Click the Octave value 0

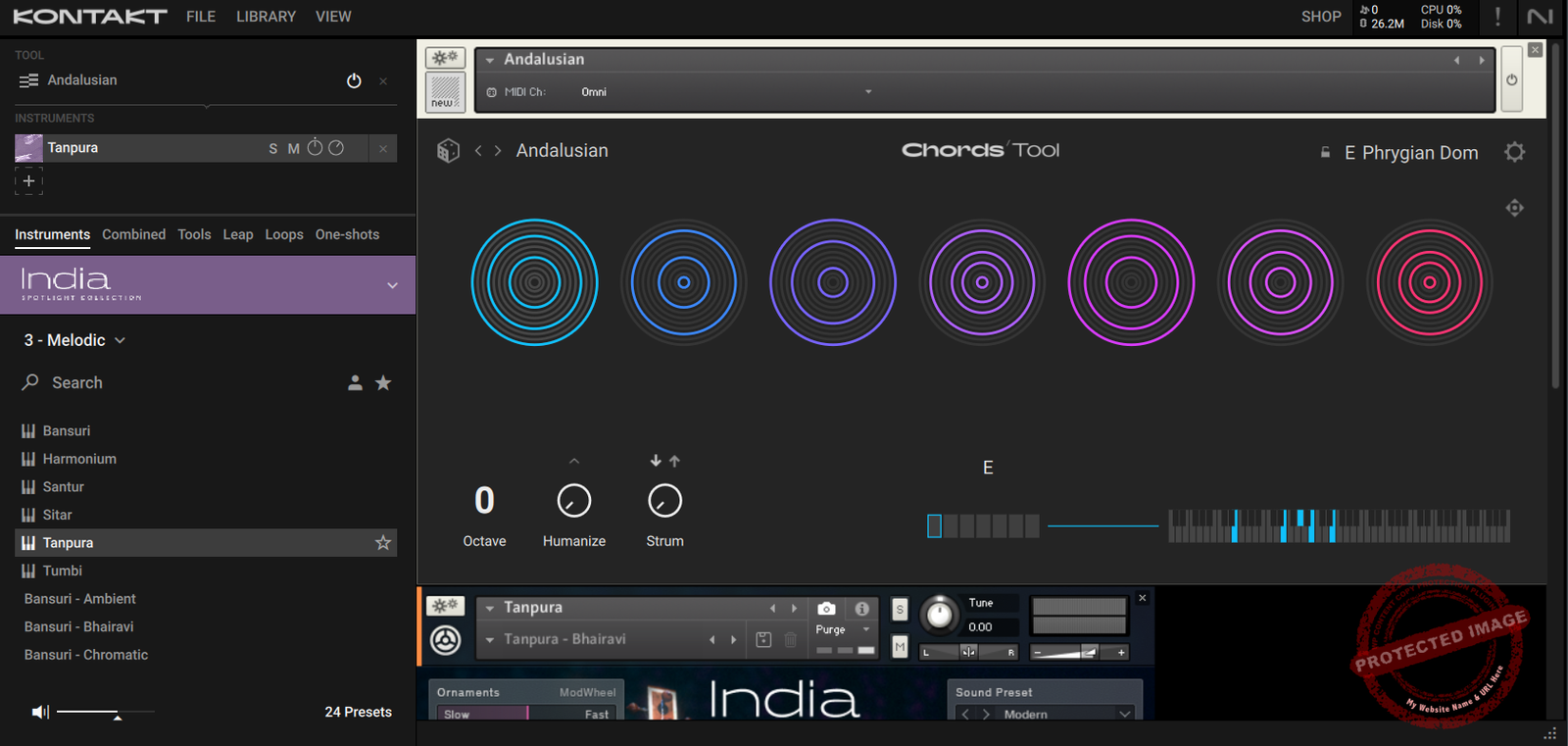pyautogui.click(x=484, y=501)
